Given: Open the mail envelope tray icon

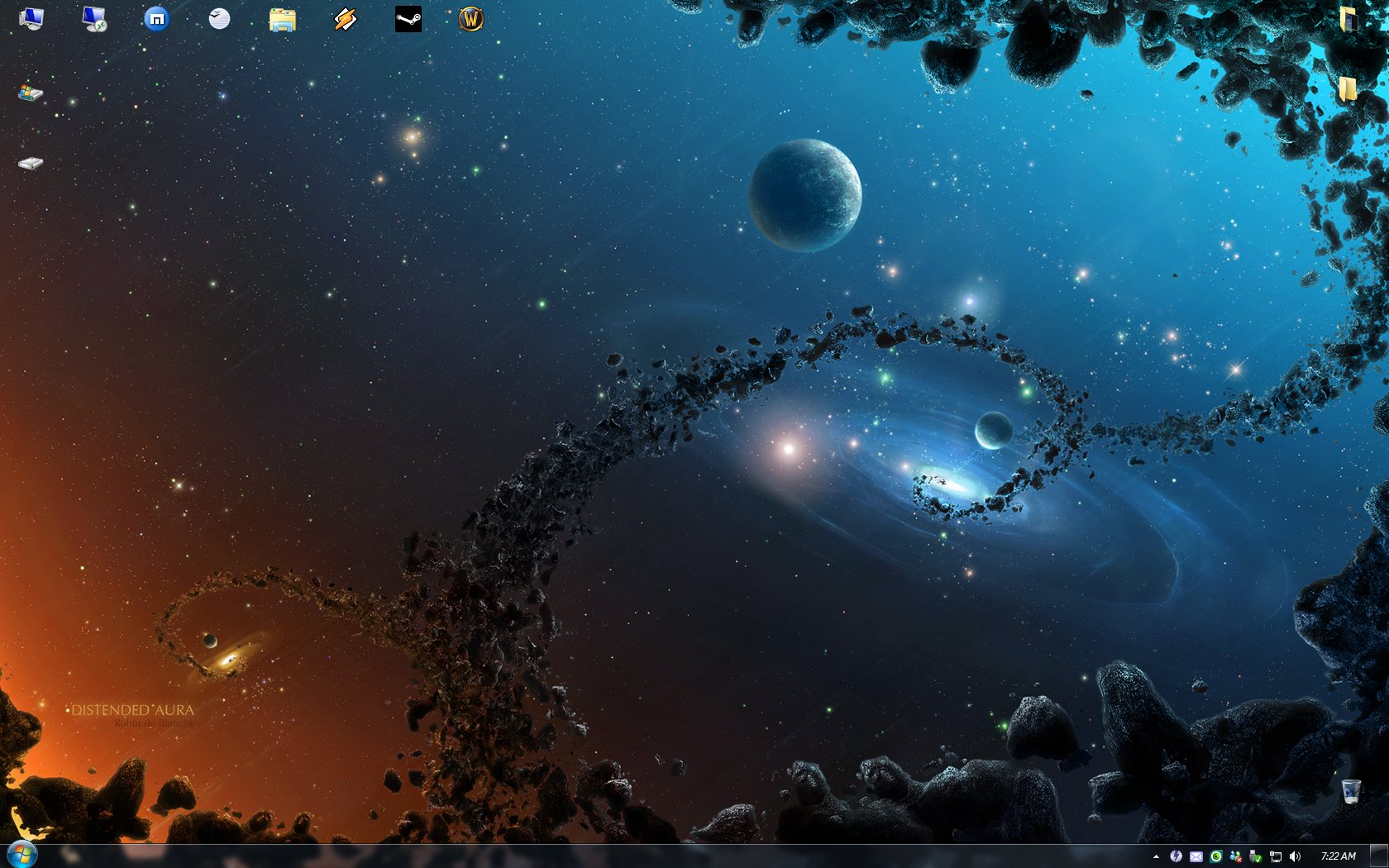Looking at the screenshot, I should 1196,856.
